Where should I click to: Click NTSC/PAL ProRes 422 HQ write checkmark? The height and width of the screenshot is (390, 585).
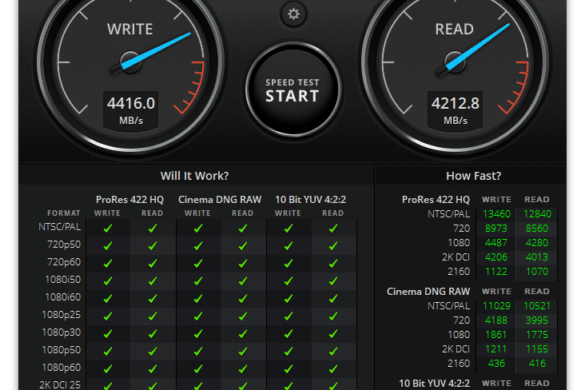(108, 228)
